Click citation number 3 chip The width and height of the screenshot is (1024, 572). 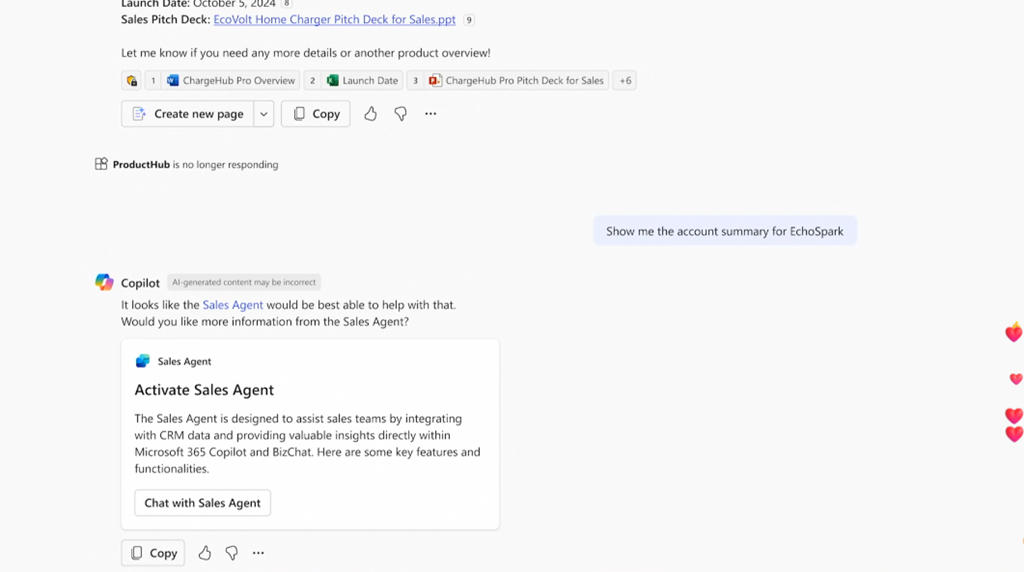click(415, 80)
